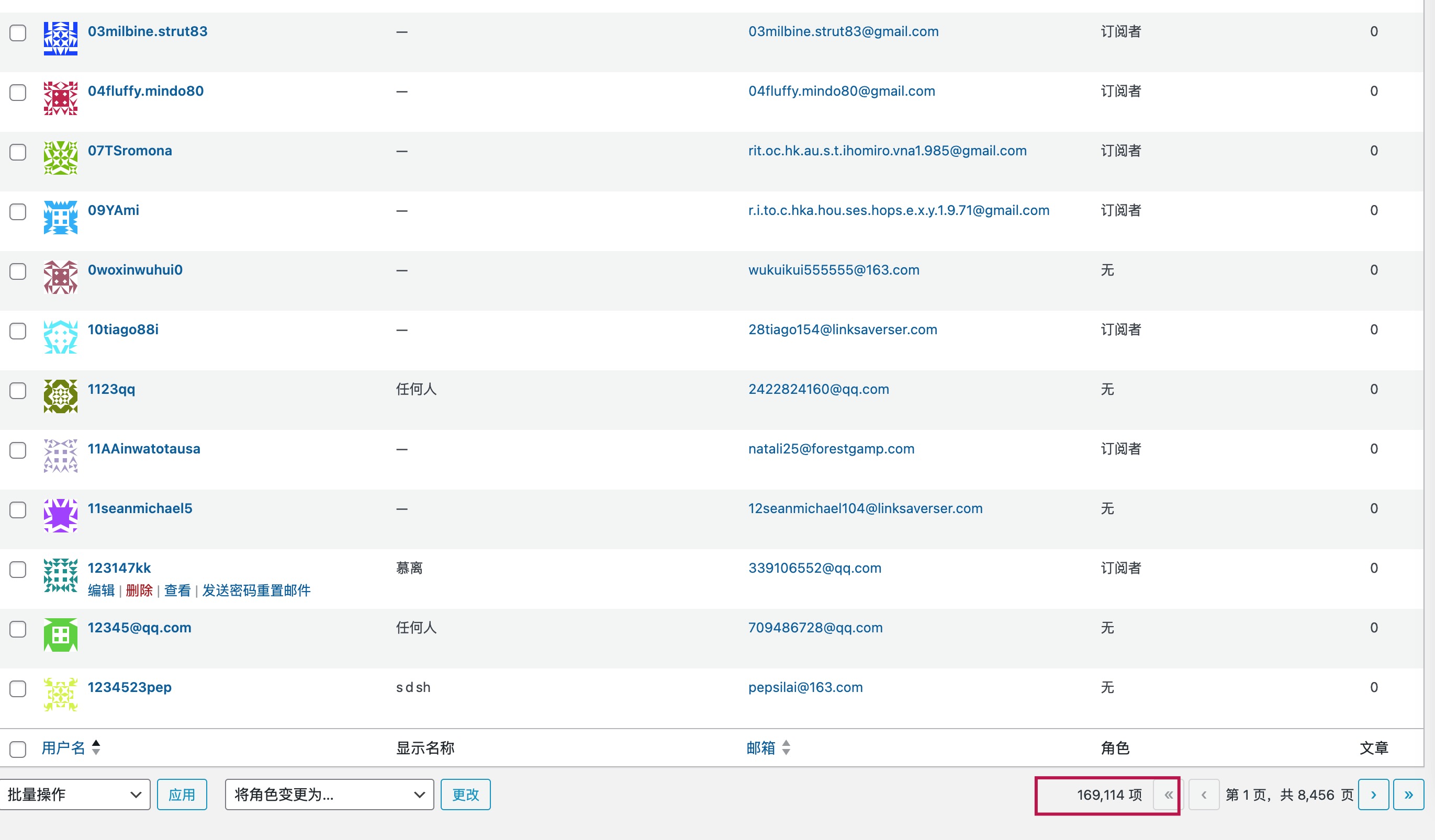Open email link 2422824160@qq.com
Image resolution: width=1435 pixels, height=840 pixels.
[819, 389]
